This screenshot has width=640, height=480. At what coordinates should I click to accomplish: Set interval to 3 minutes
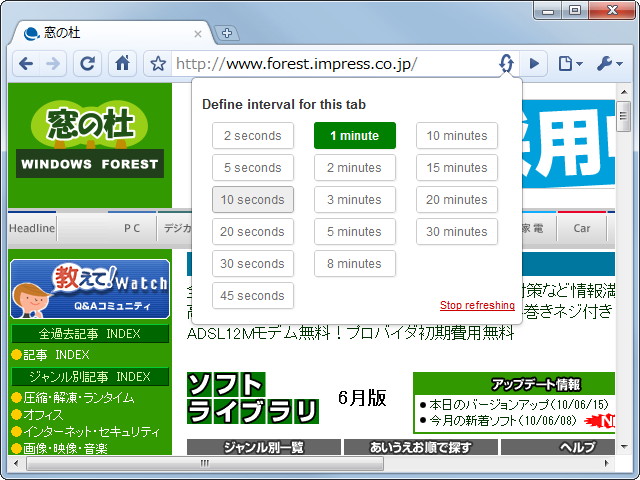(x=355, y=200)
